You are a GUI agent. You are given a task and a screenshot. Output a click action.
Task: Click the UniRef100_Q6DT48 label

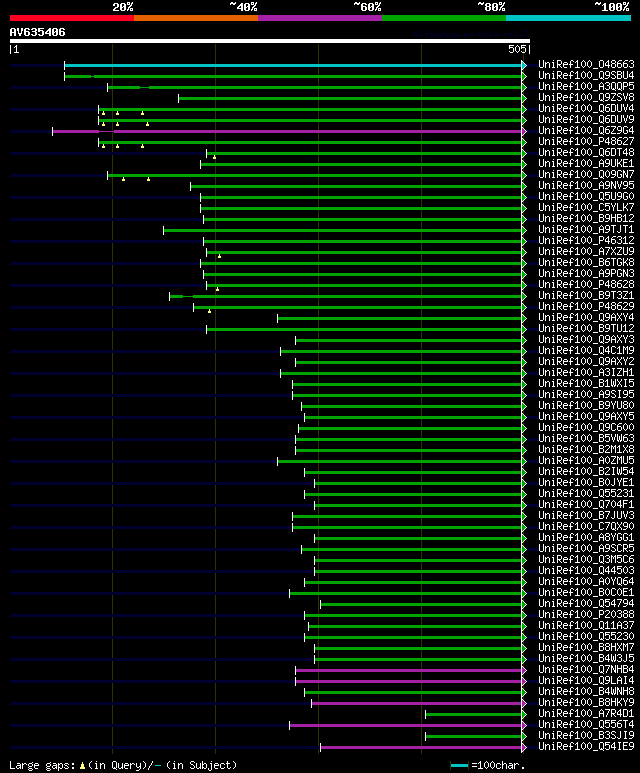pos(586,152)
